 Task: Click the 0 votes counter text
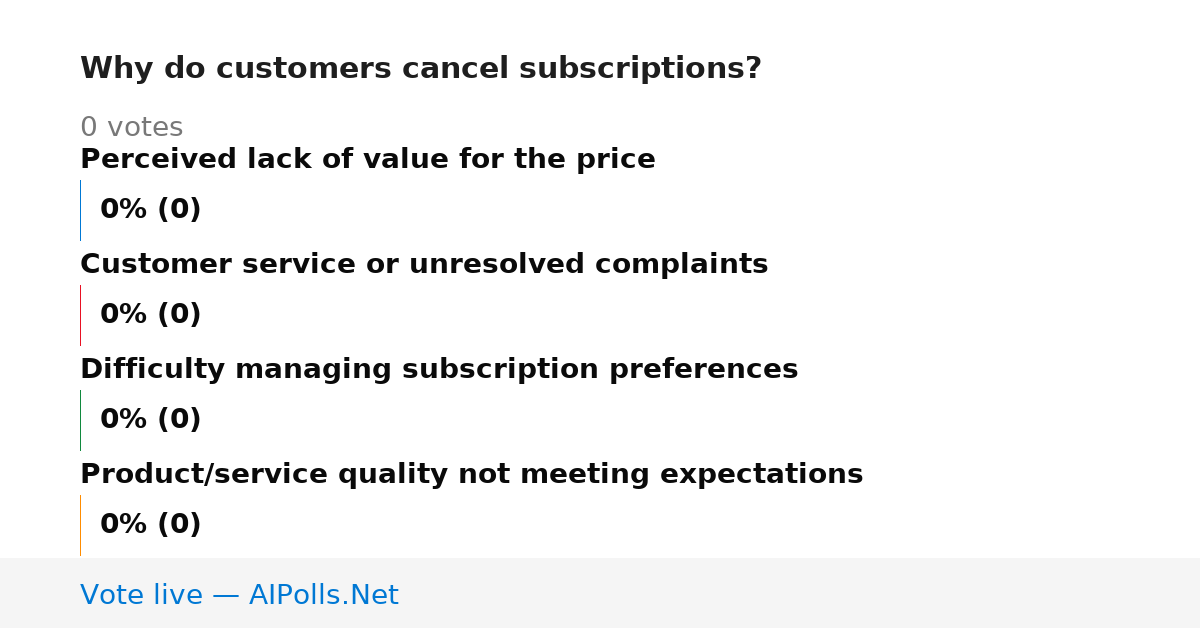pyautogui.click(x=131, y=128)
